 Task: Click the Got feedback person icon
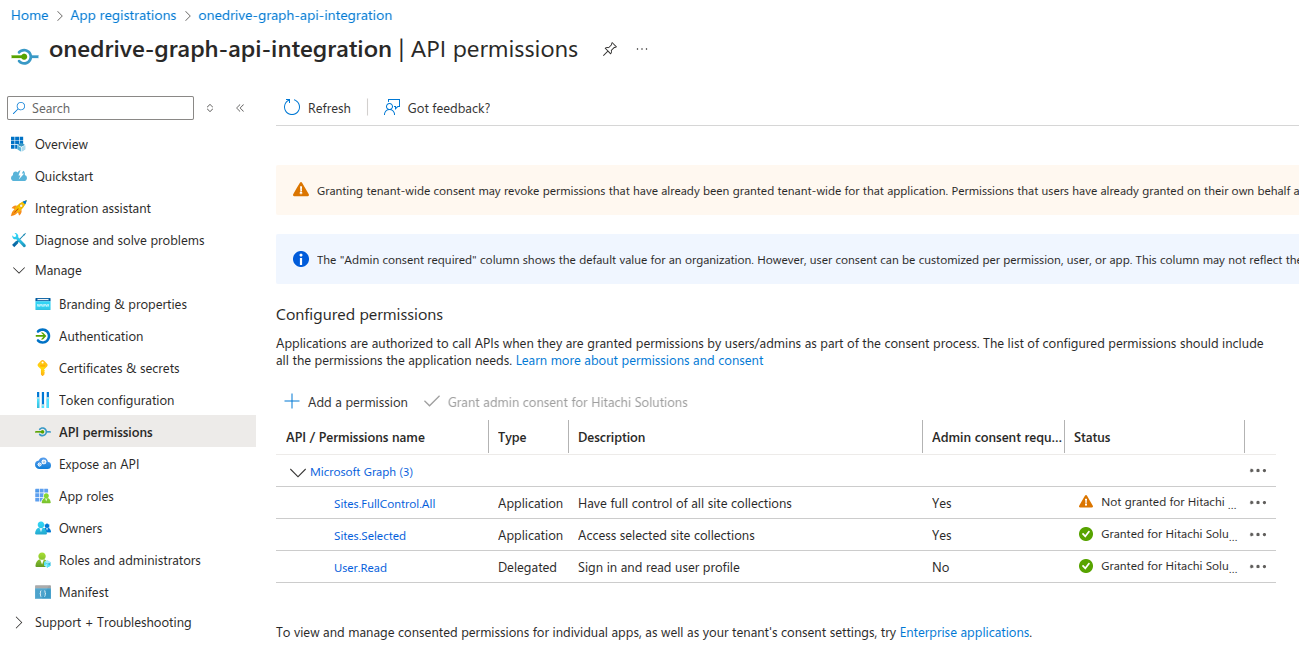tap(392, 107)
